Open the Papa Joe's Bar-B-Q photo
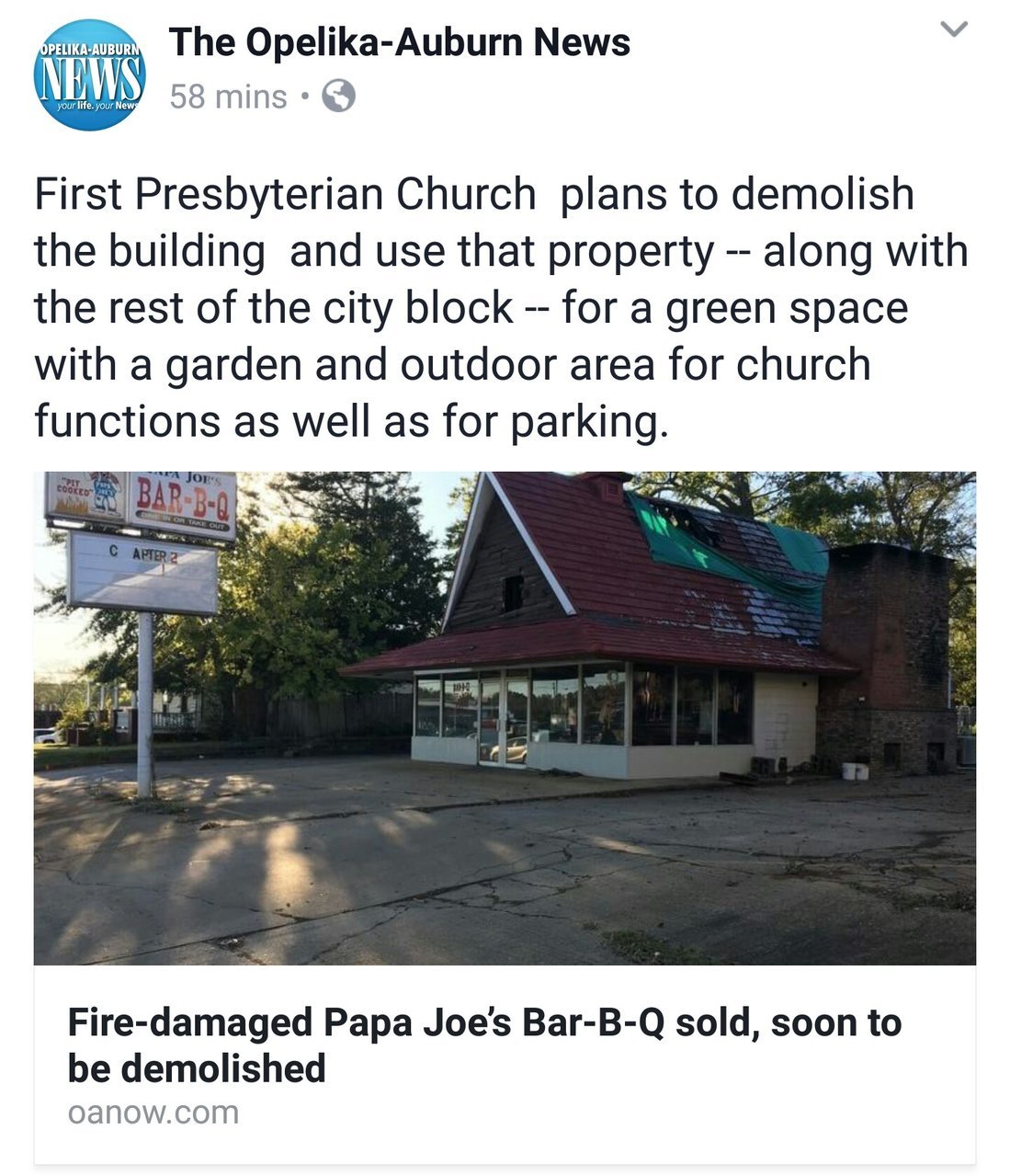Viewport: 1010px width, 1176px height. click(x=505, y=718)
